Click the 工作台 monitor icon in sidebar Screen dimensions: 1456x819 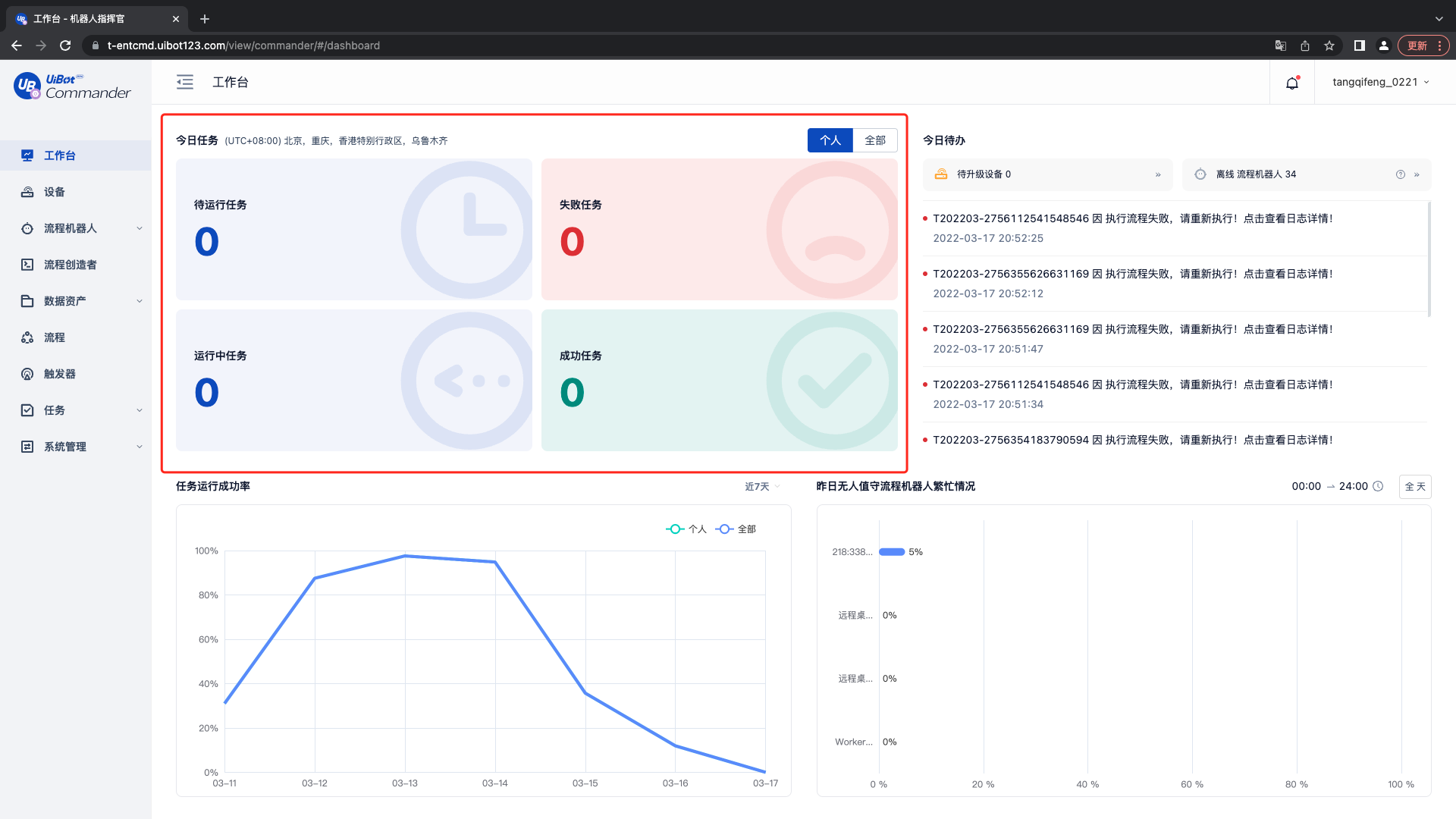27,155
